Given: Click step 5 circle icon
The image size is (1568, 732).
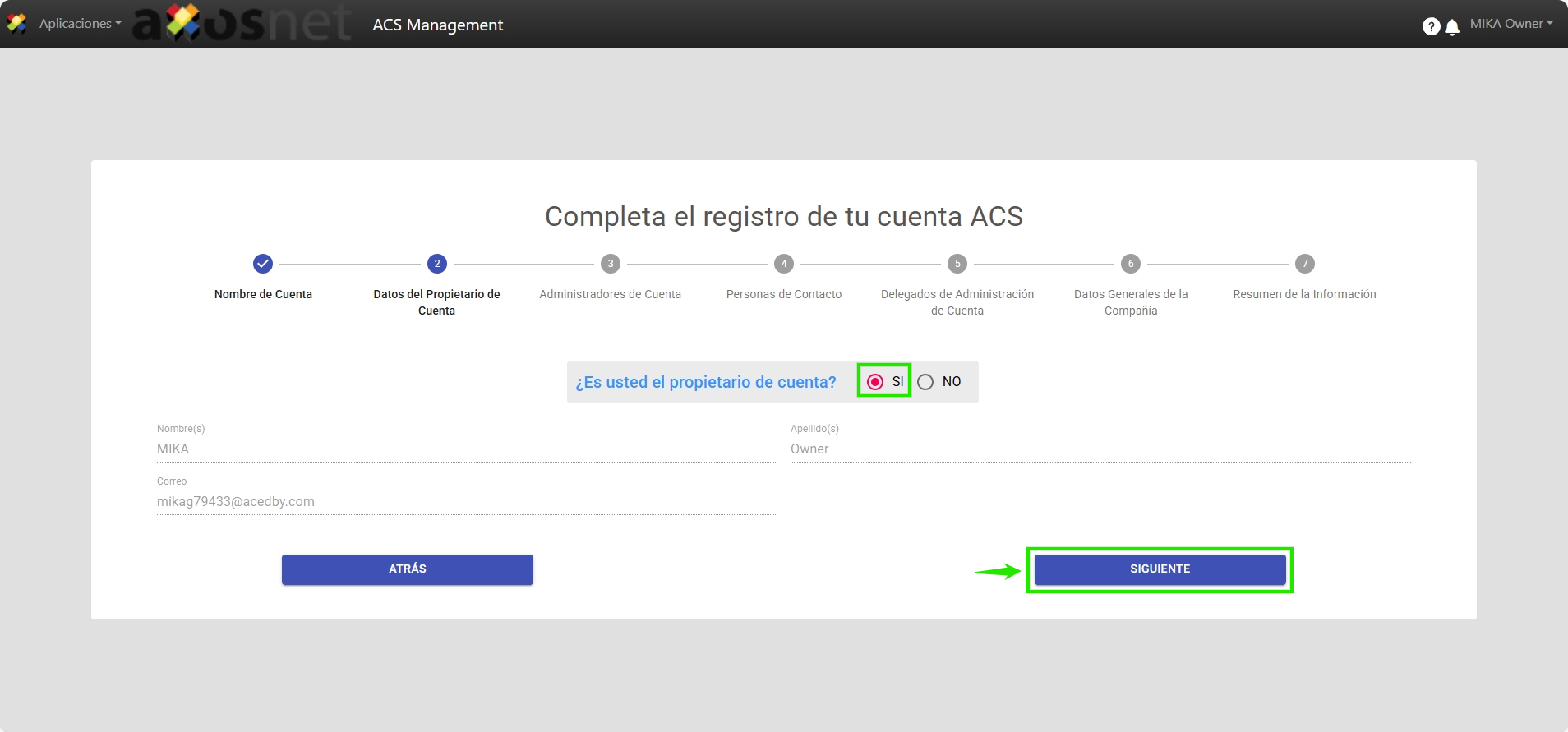Looking at the screenshot, I should [957, 264].
